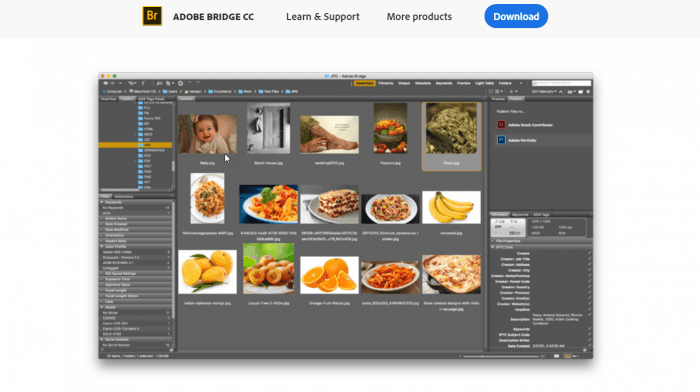Open the star rating filter dropdown
This screenshot has height=392, width=700.
coord(513,92)
